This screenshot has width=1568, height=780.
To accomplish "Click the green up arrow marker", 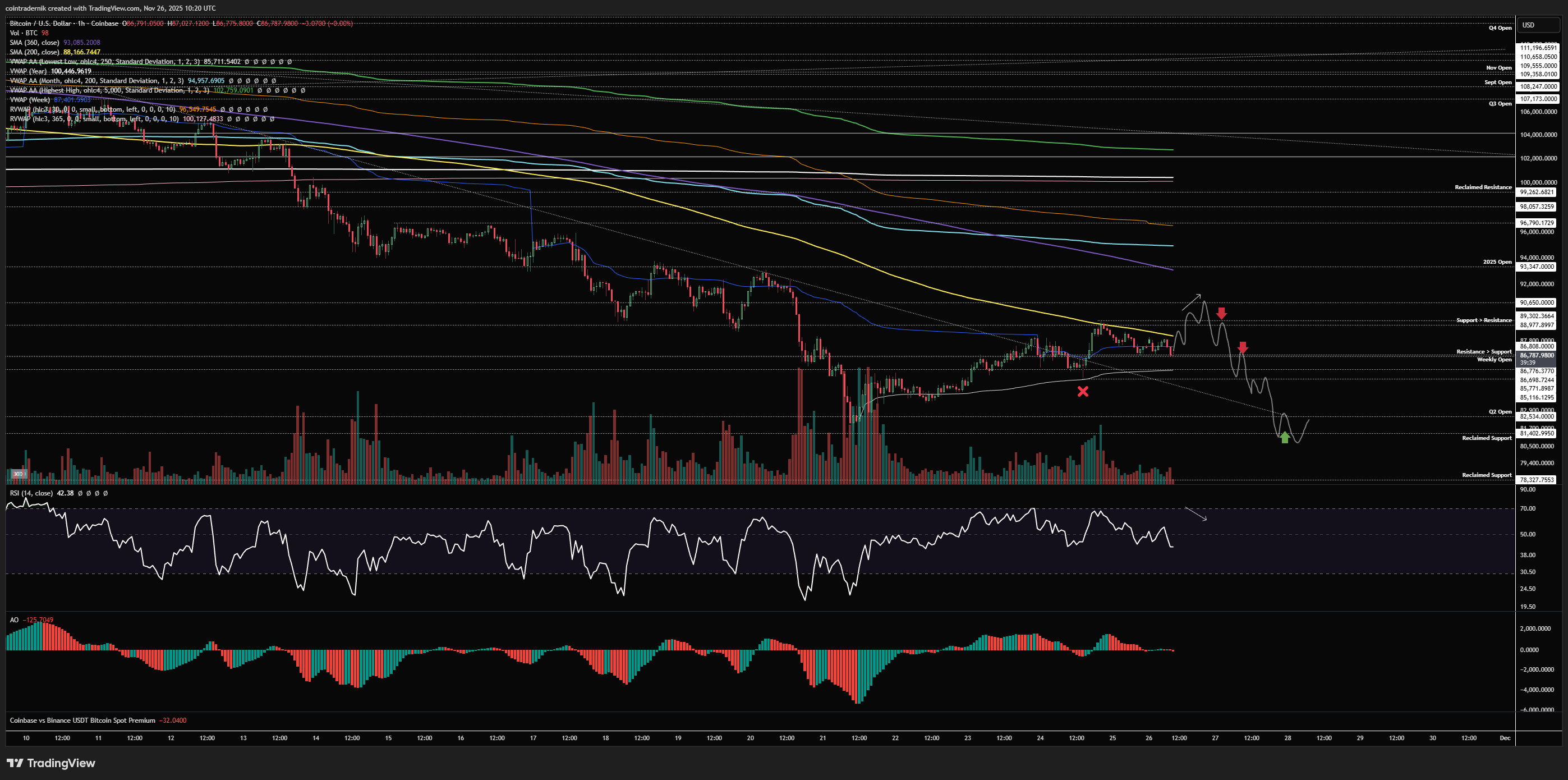I will pyautogui.click(x=1284, y=437).
